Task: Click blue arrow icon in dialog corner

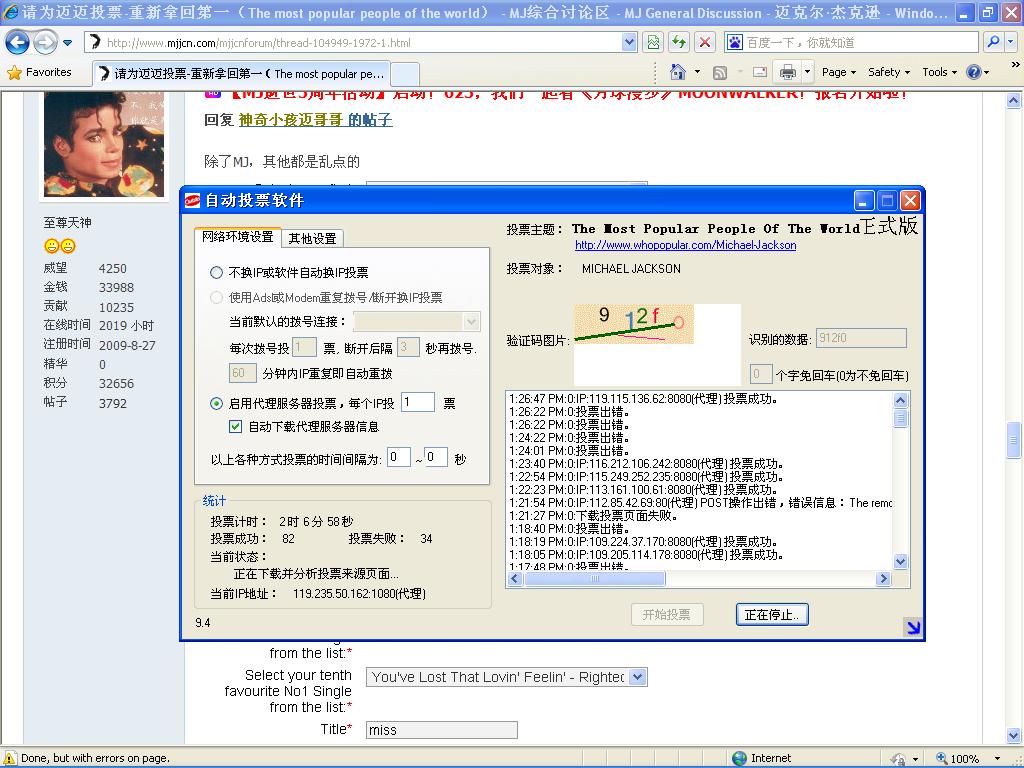Action: click(912, 627)
